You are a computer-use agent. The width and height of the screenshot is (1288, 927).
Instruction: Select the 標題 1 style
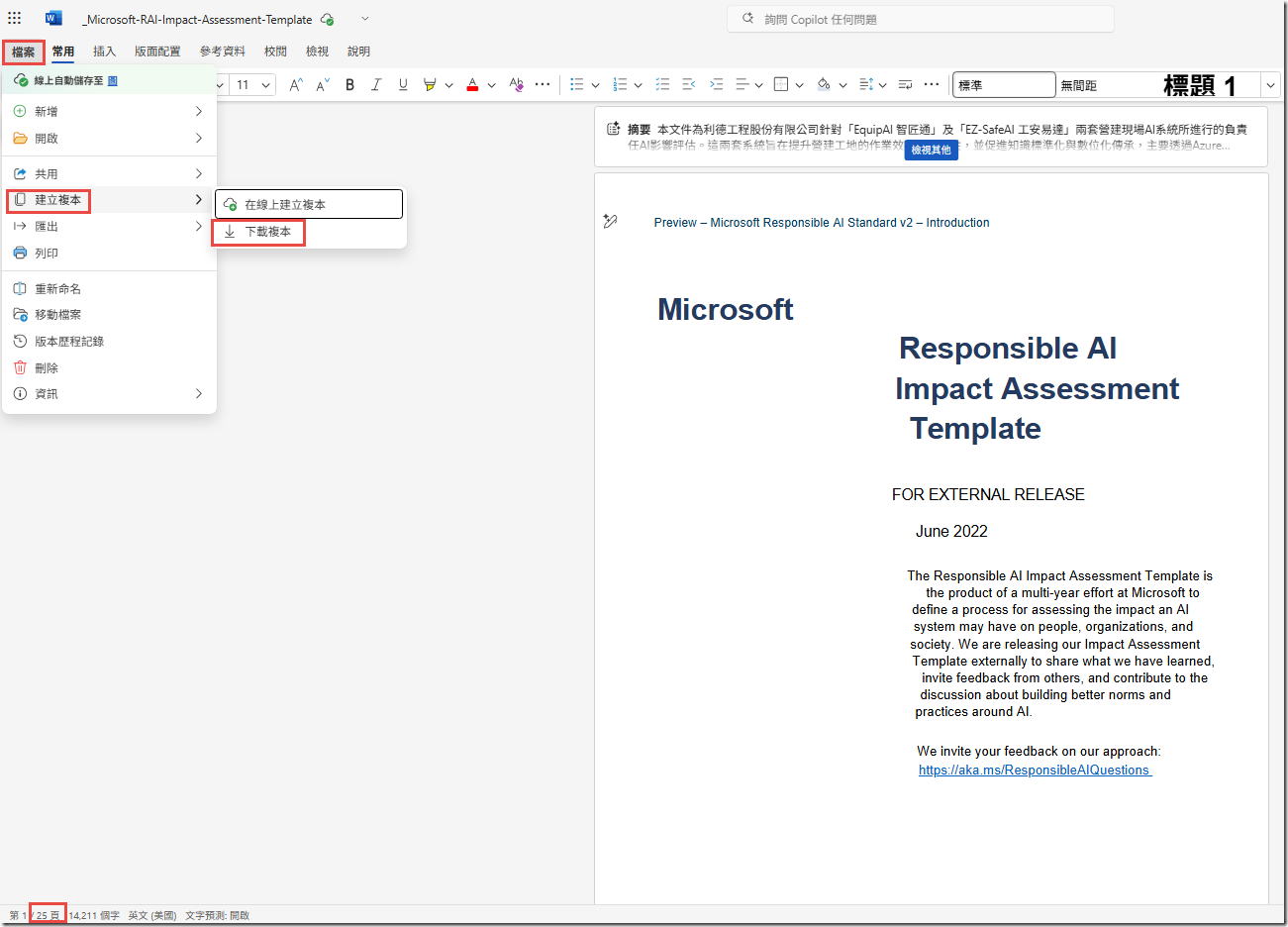[1200, 85]
